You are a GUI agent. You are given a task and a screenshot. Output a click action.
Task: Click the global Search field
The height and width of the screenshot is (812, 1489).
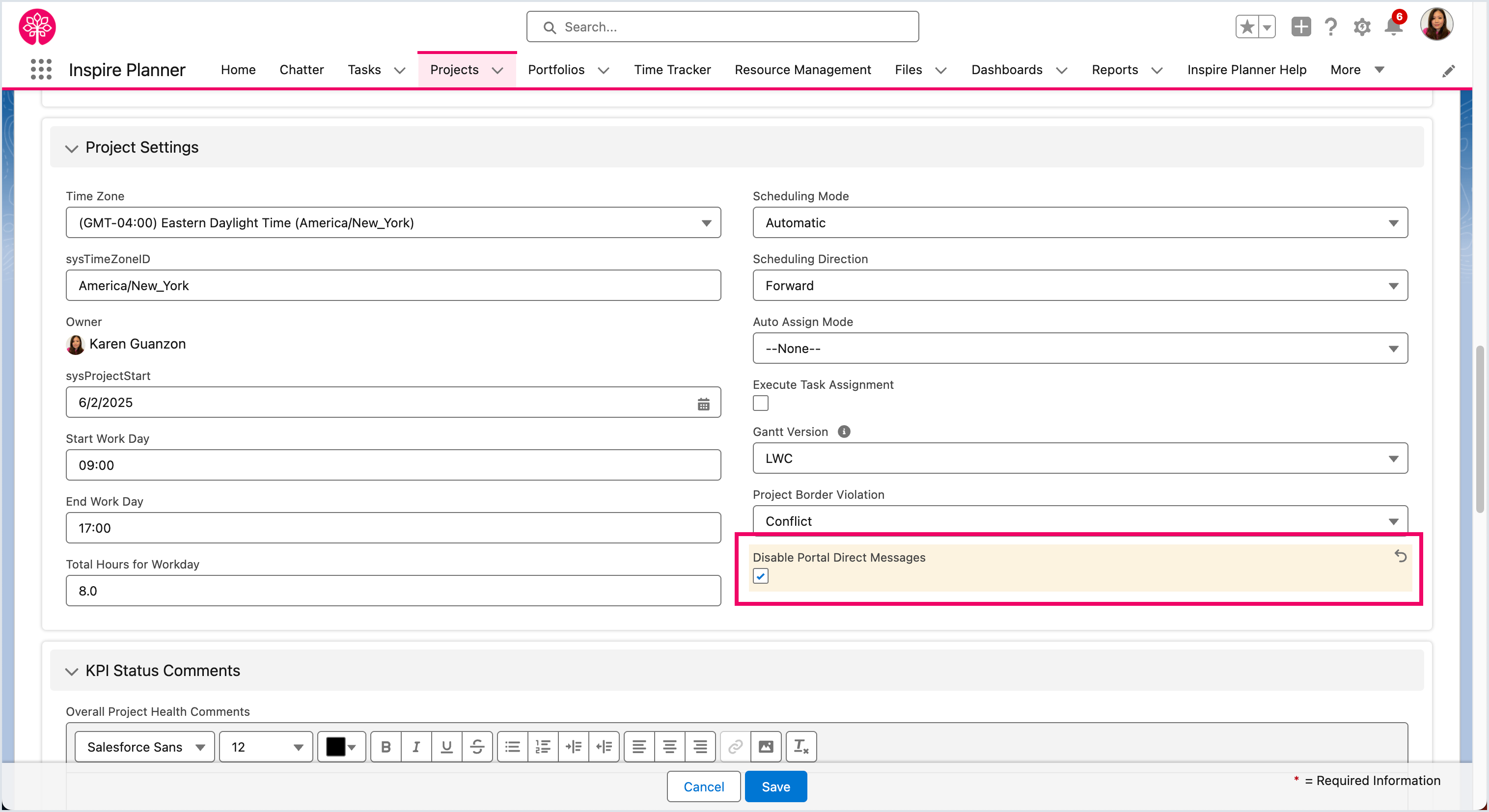point(722,27)
